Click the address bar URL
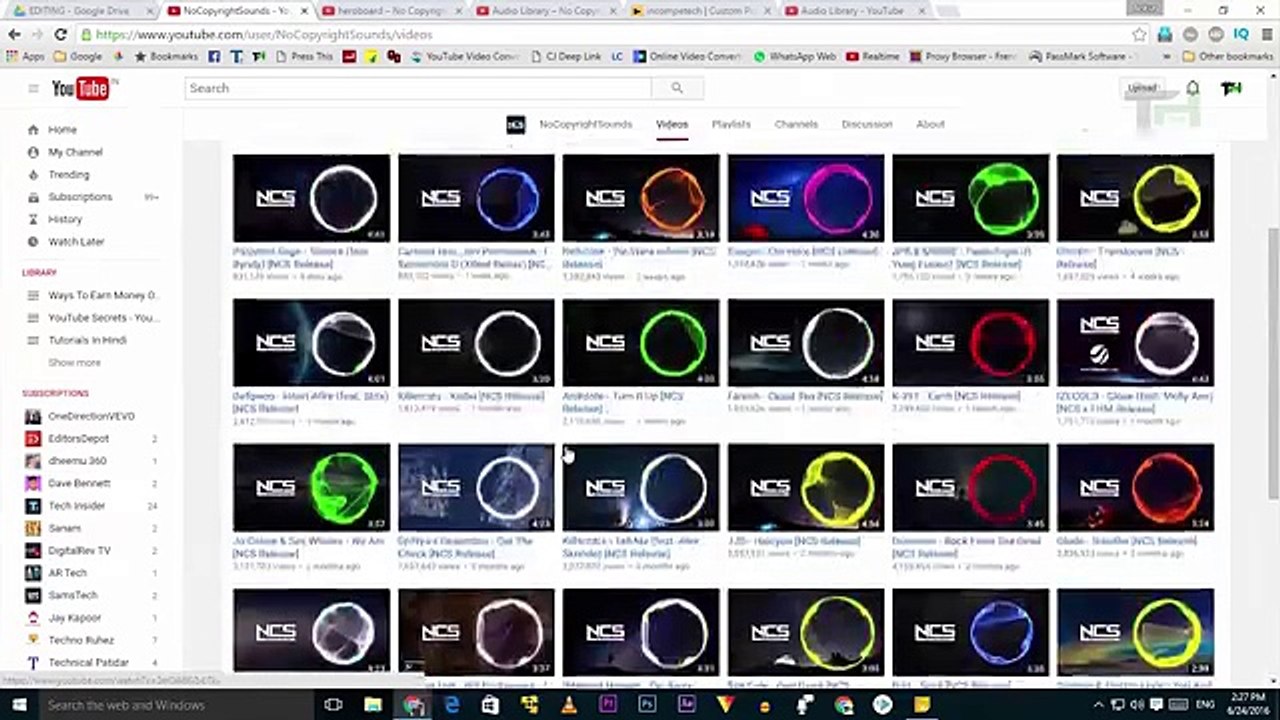 [x=264, y=34]
